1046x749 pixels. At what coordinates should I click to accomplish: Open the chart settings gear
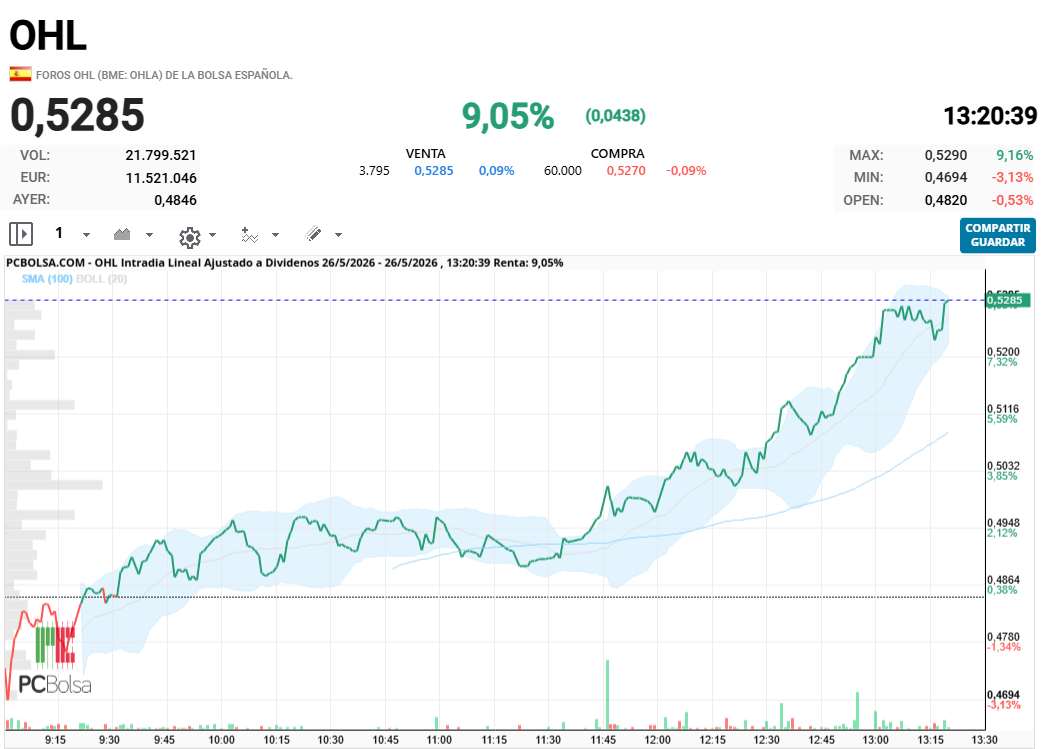click(189, 237)
